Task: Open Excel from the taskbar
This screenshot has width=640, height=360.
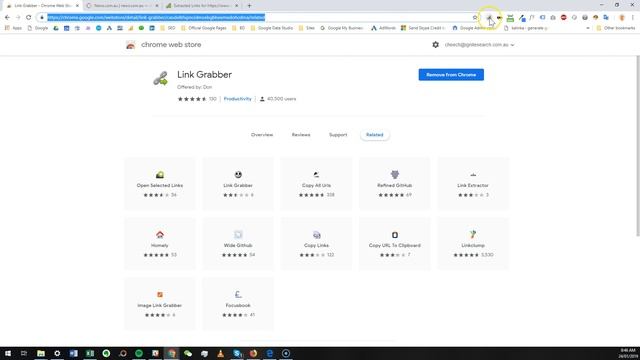Action: 90,353
